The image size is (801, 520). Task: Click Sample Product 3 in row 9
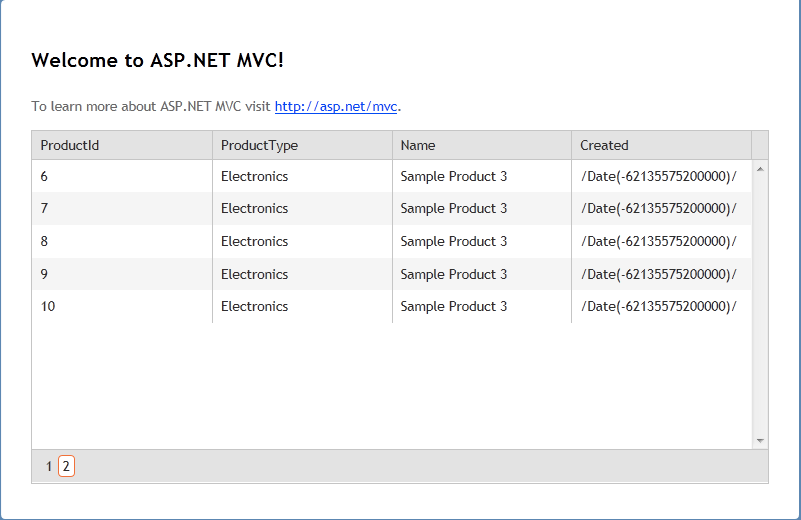454,274
